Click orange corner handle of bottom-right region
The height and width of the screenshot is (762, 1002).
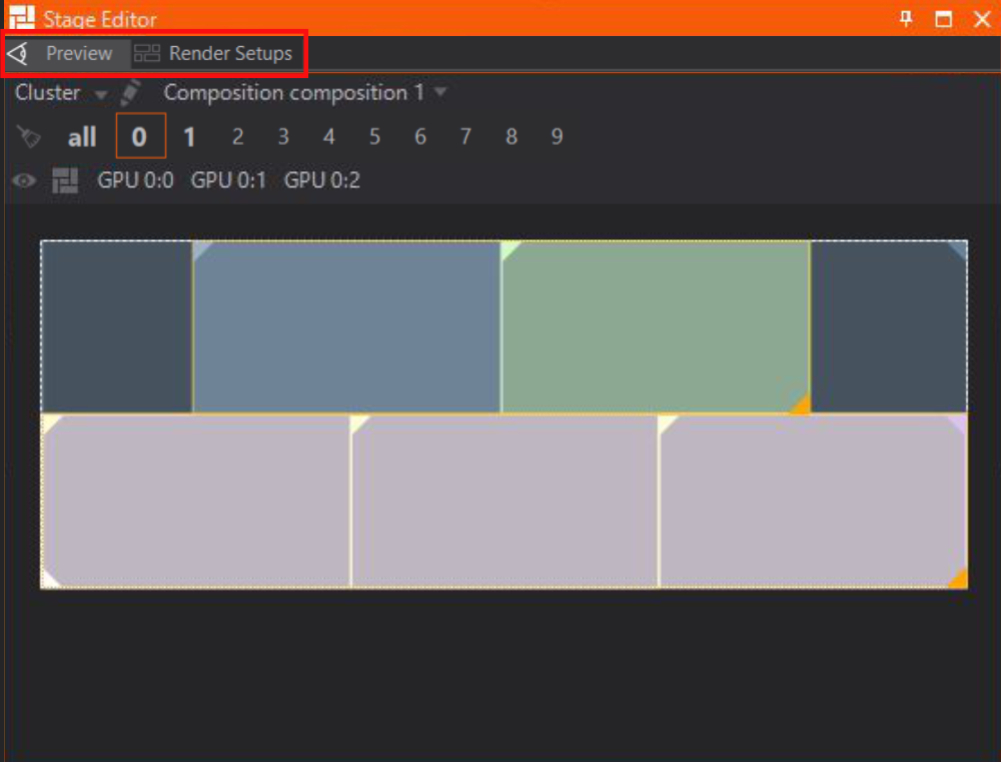tap(957, 579)
